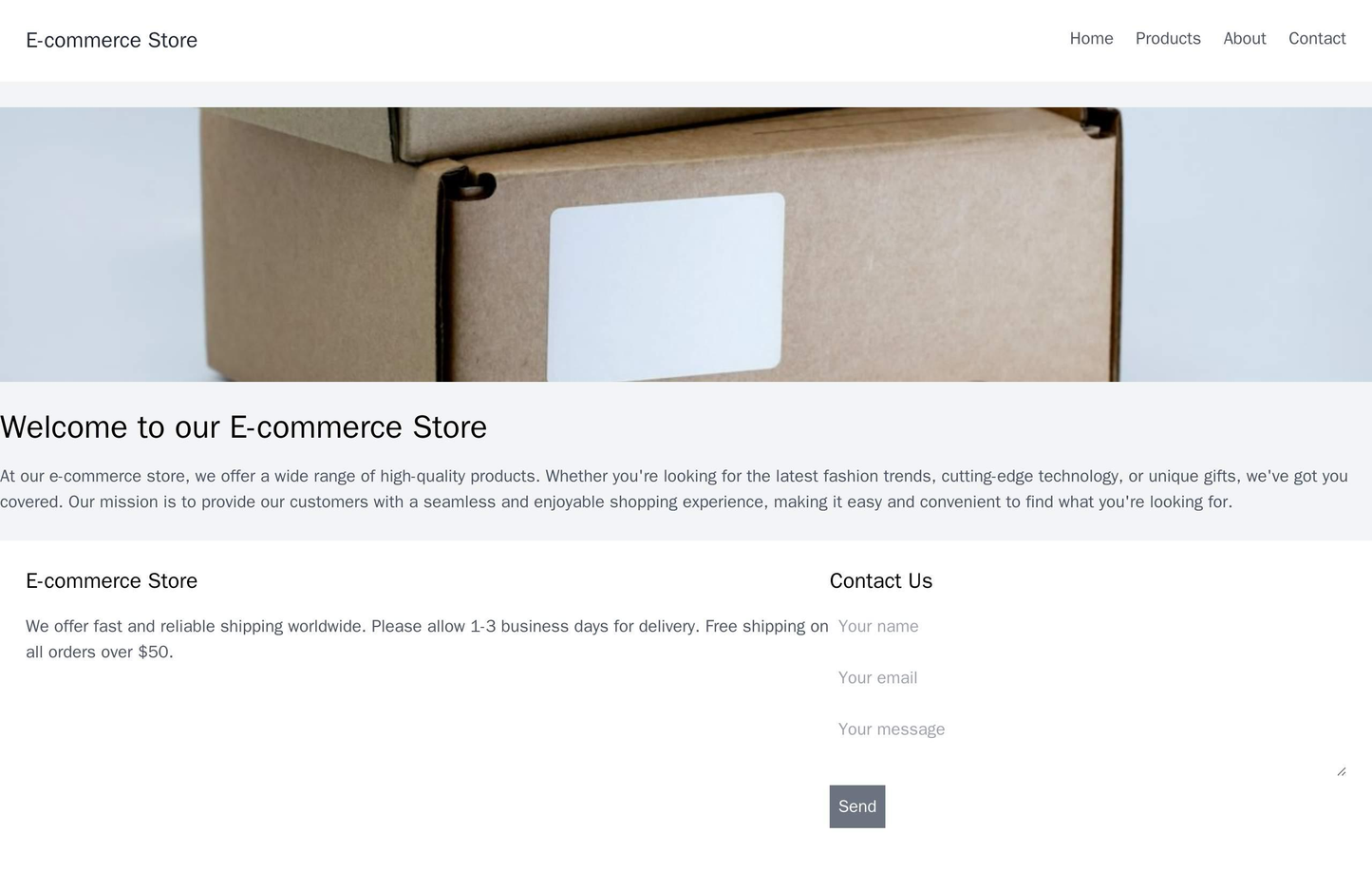
Task: Click the Home navigation link
Action: click(x=1092, y=39)
